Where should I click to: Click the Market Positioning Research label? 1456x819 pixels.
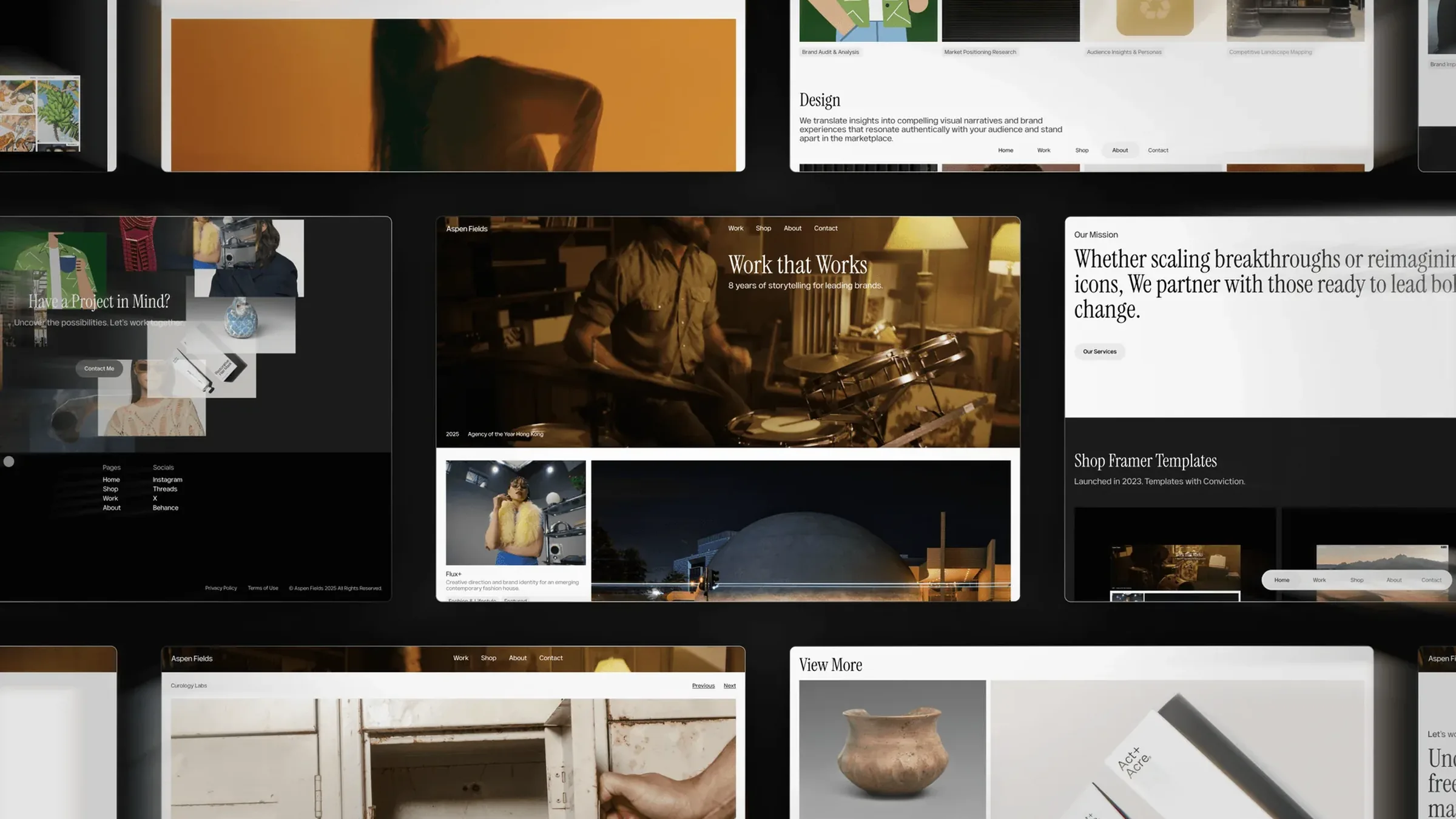tap(980, 52)
